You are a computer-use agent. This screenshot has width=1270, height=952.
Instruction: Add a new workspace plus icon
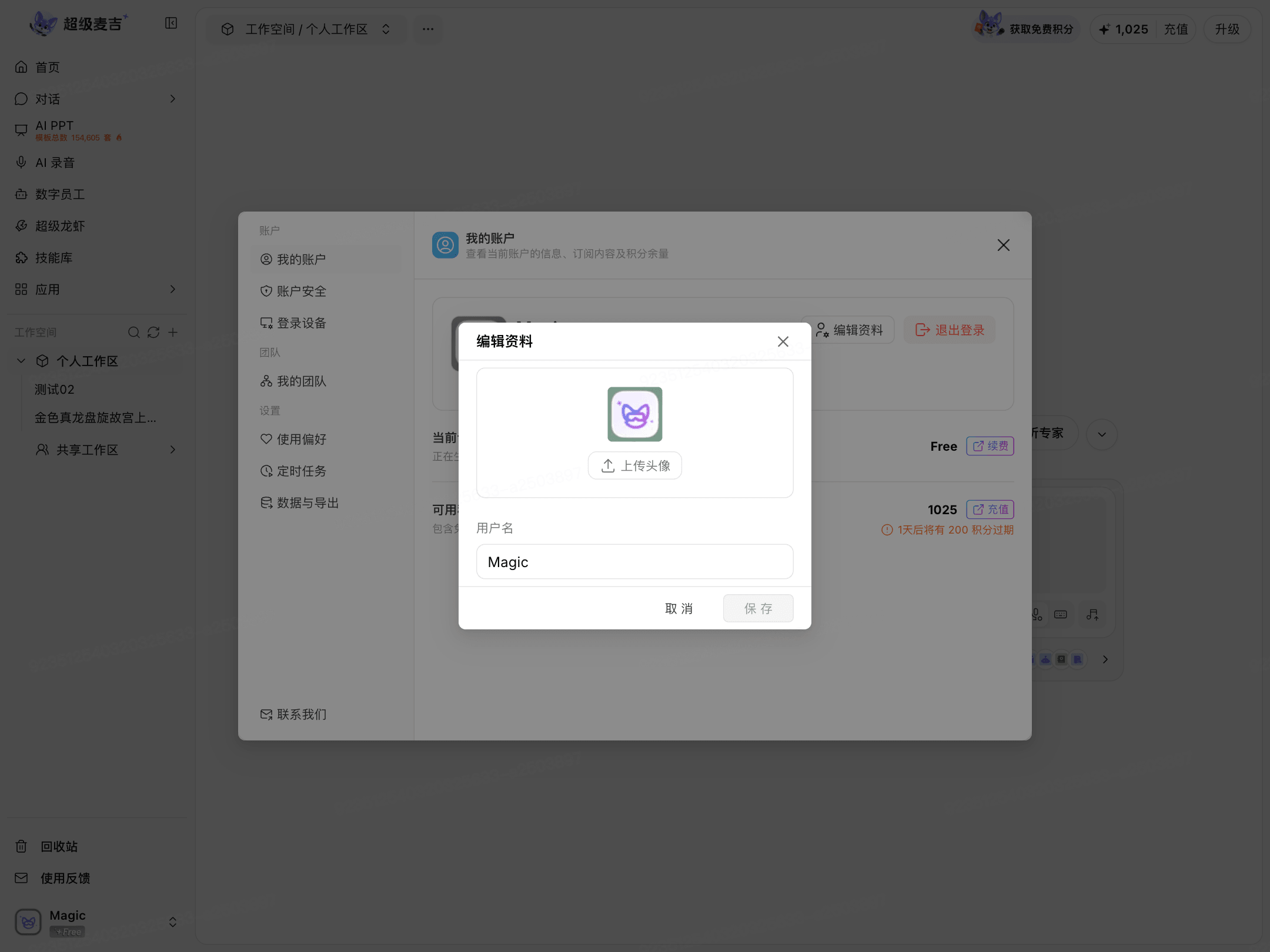(173, 333)
